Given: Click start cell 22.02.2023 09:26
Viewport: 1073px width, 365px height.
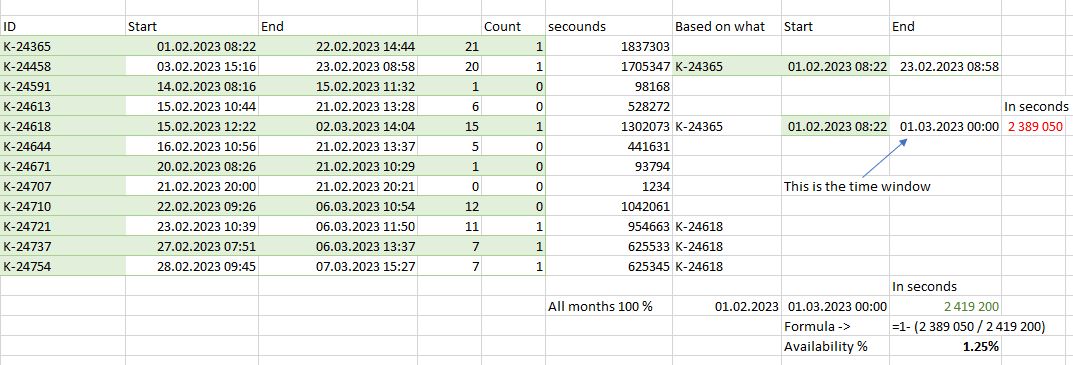Looking at the screenshot, I should pos(192,205).
